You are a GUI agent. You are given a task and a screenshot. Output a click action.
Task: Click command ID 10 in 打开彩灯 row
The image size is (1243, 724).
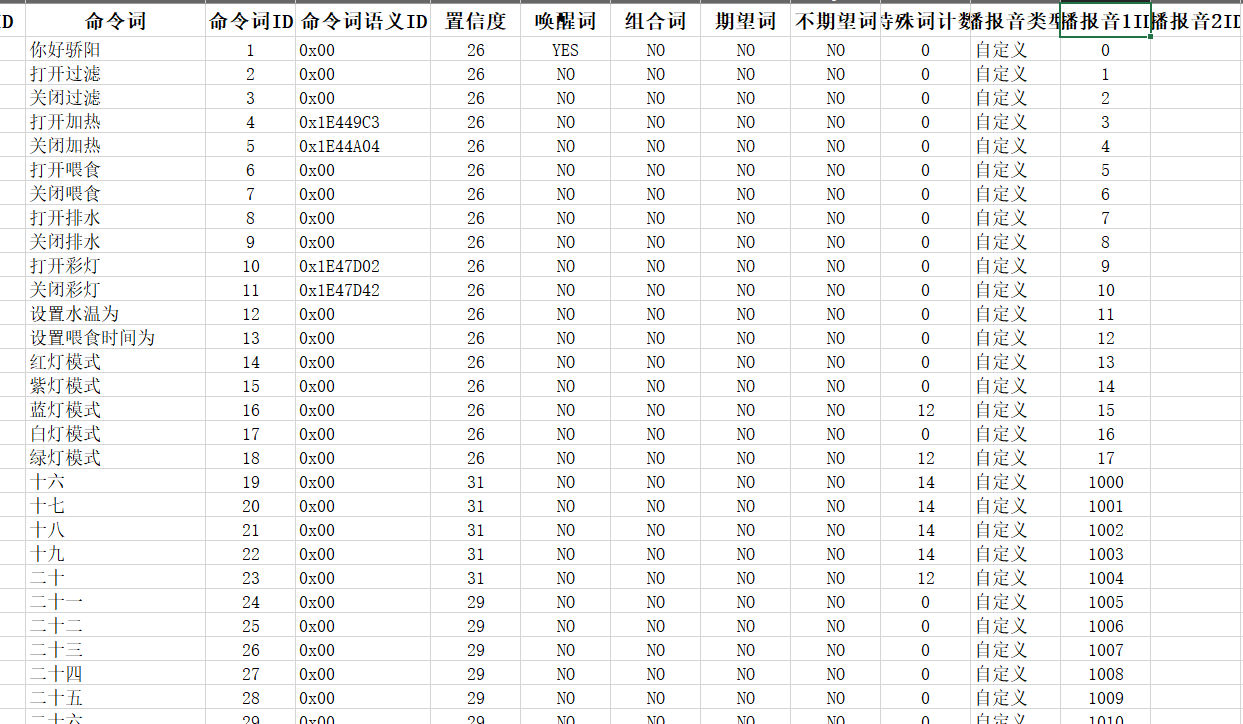[x=251, y=266]
